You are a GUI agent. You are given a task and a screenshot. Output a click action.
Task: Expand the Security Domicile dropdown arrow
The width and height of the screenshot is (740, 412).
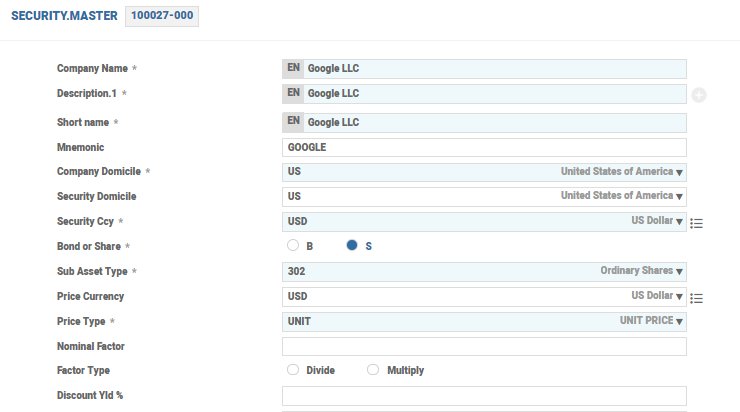point(679,197)
